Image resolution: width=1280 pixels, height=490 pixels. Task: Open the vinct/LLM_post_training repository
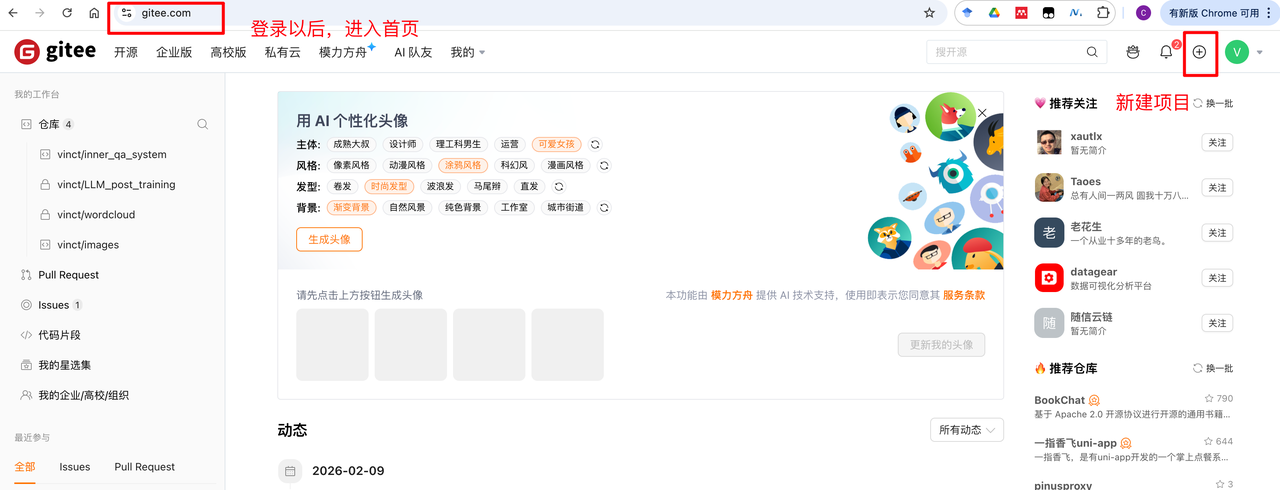[116, 185]
